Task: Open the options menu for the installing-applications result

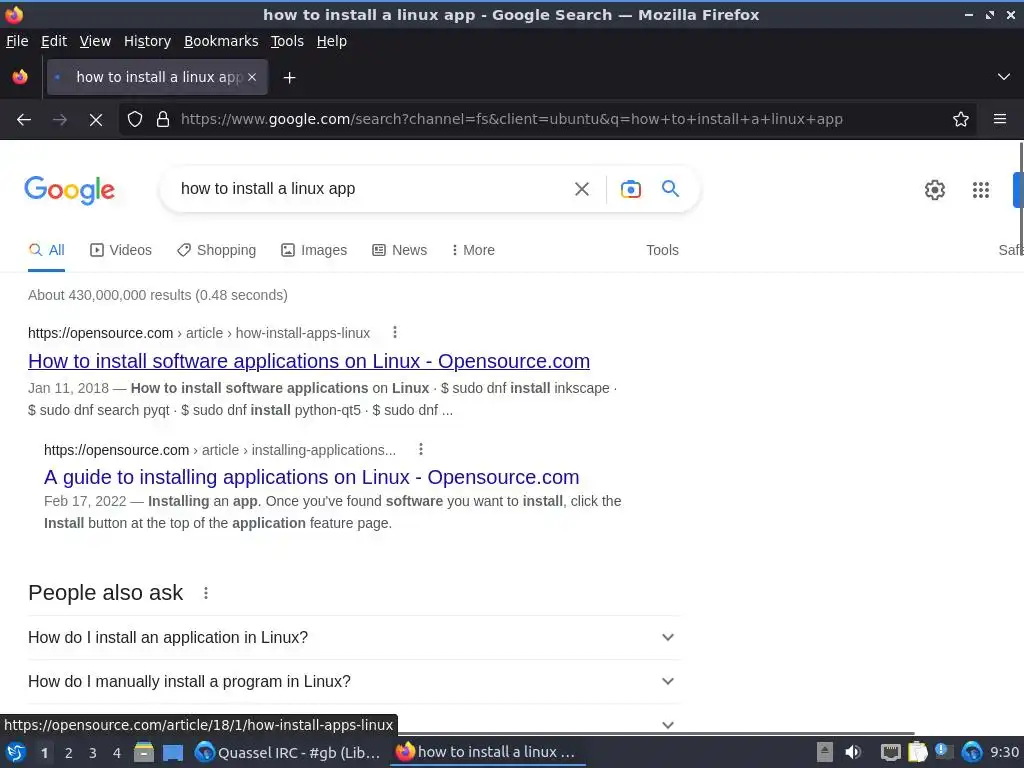Action: [421, 449]
